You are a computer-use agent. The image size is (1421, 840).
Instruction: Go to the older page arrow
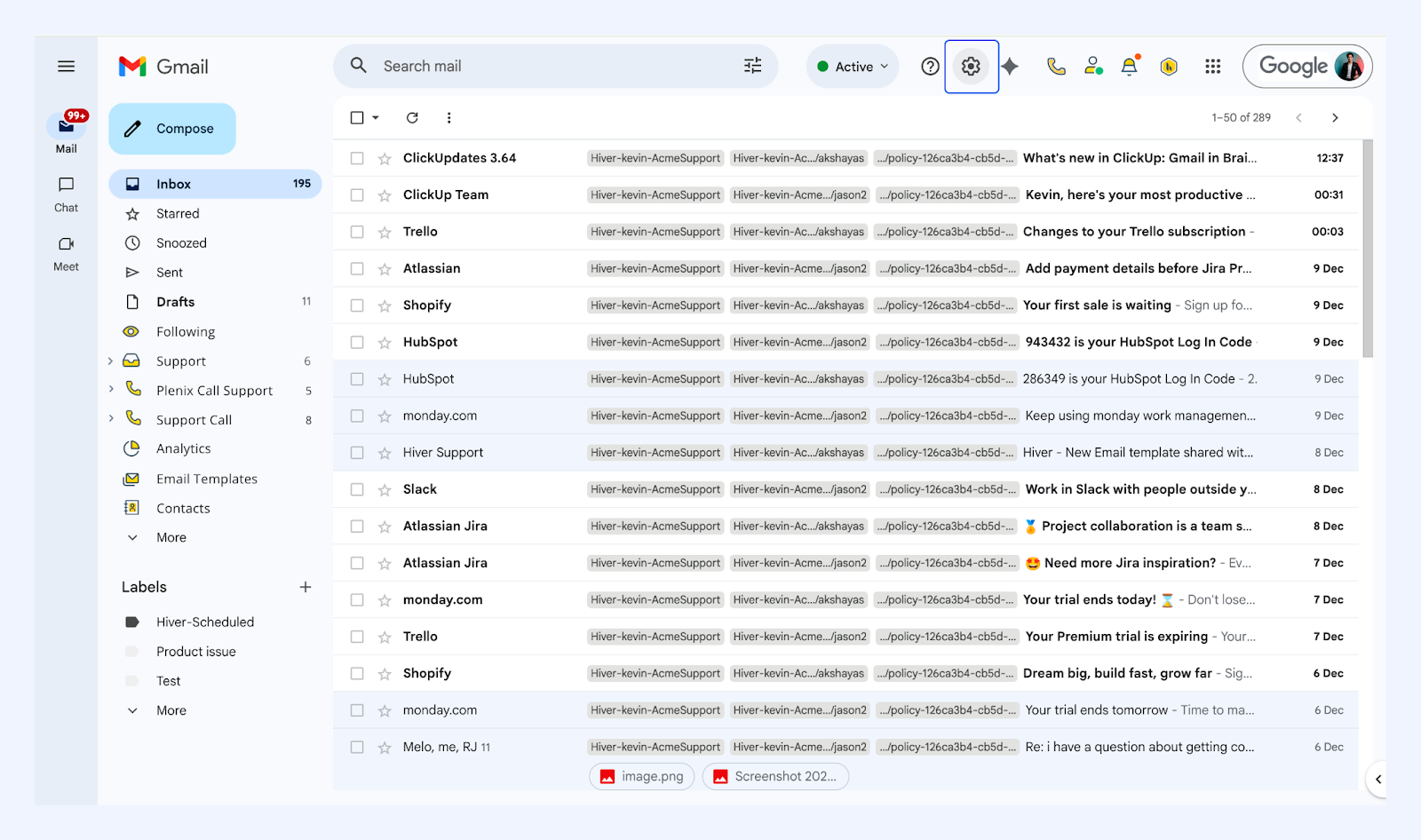1335,117
